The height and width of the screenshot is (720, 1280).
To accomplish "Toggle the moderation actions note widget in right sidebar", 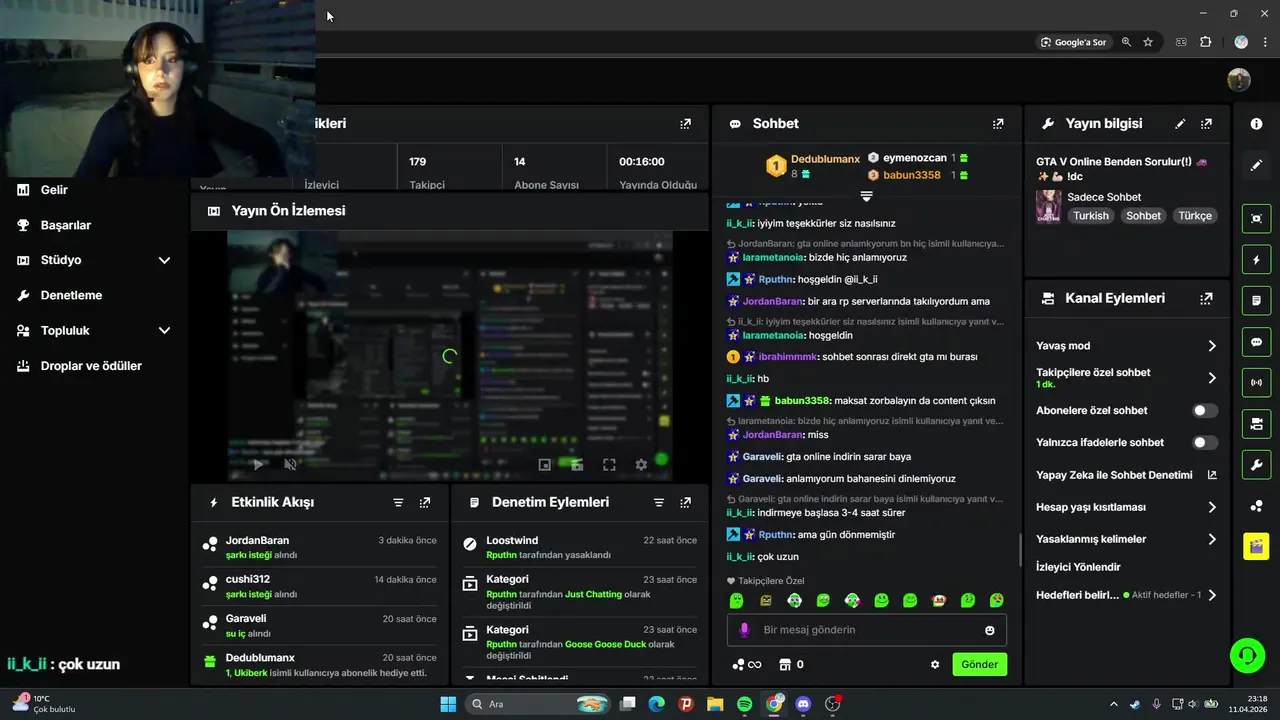I will coord(1256,300).
